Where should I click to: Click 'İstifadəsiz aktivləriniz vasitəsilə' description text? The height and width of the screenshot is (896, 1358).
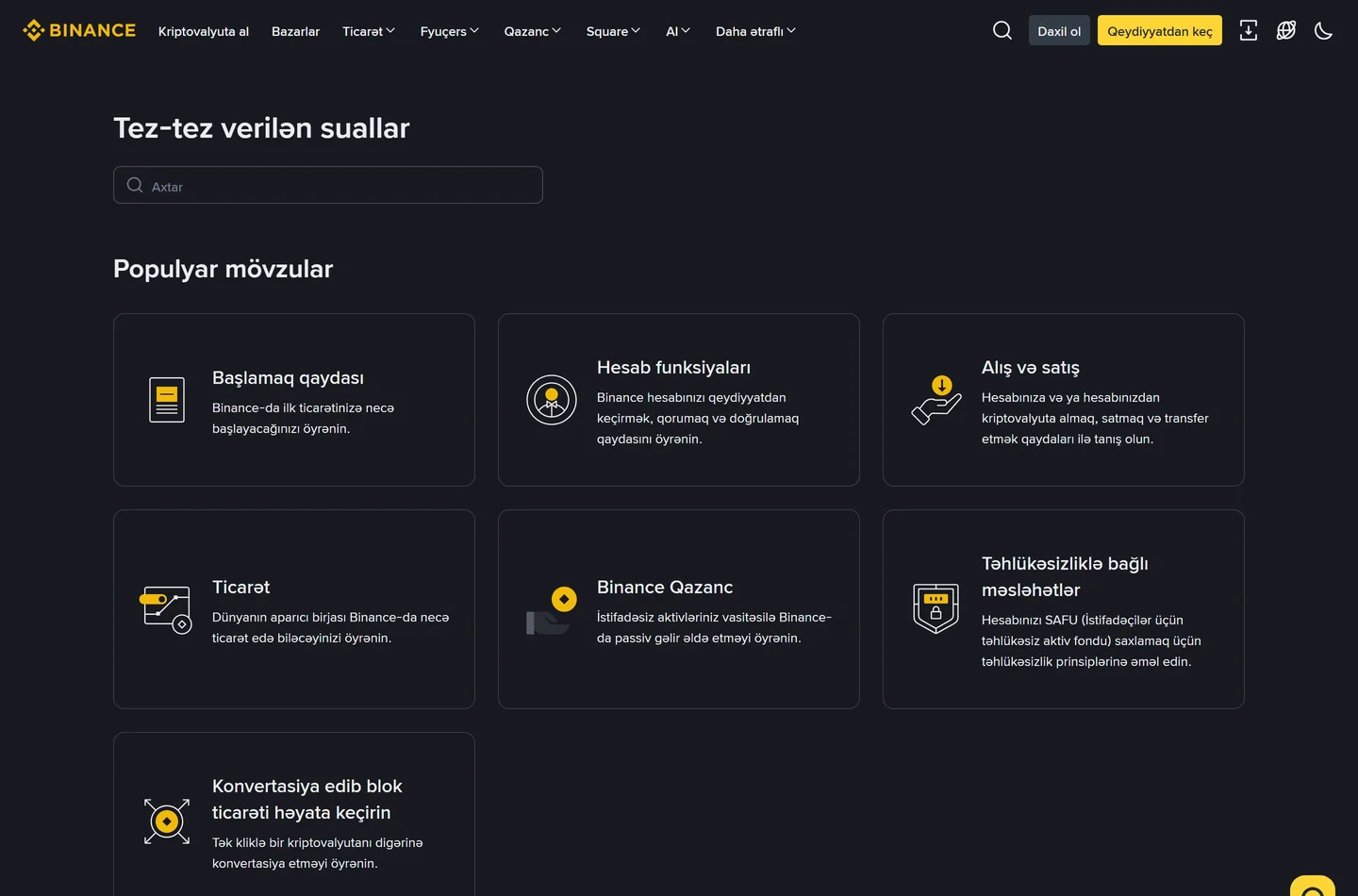(714, 627)
